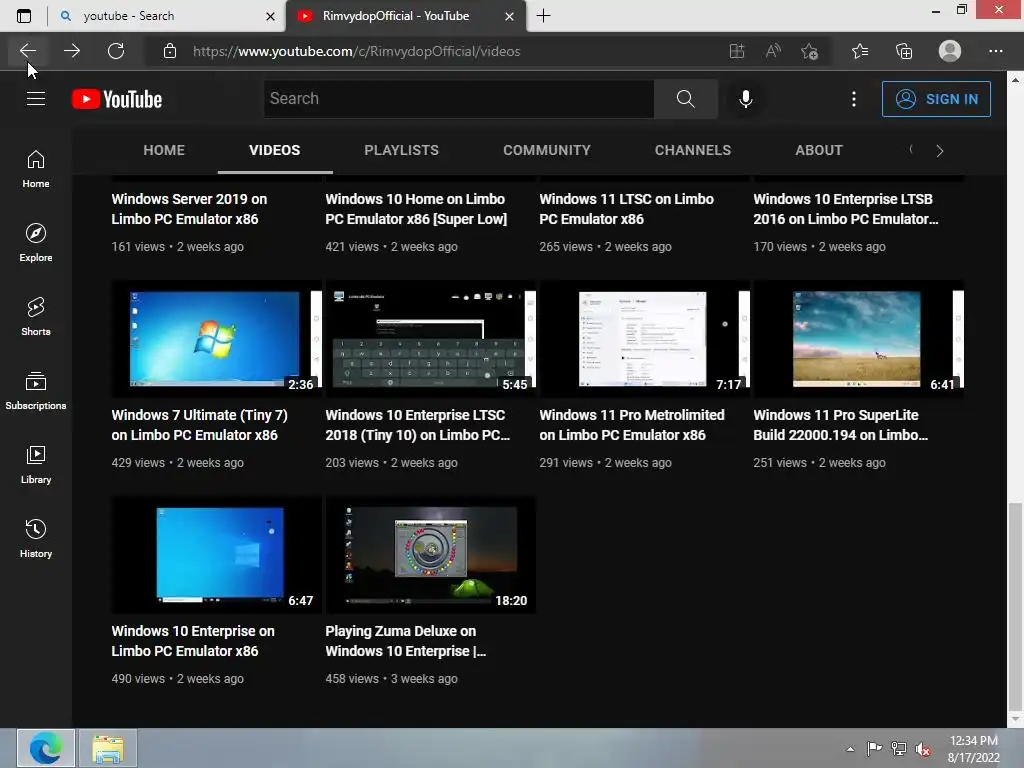Open Windows 7 Ultimate Tiny 7 title
1024x768 pixels.
199,425
